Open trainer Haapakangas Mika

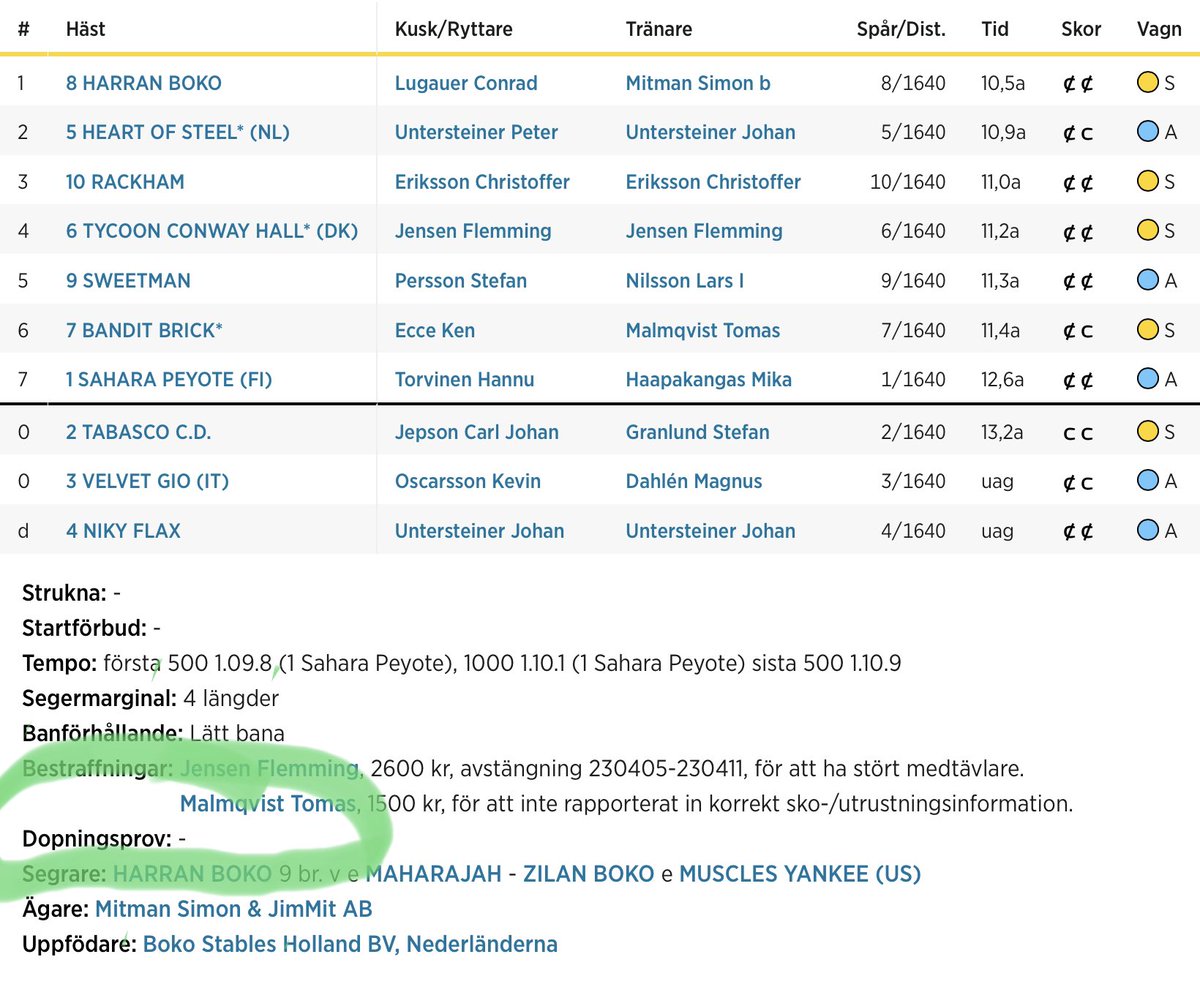point(709,380)
